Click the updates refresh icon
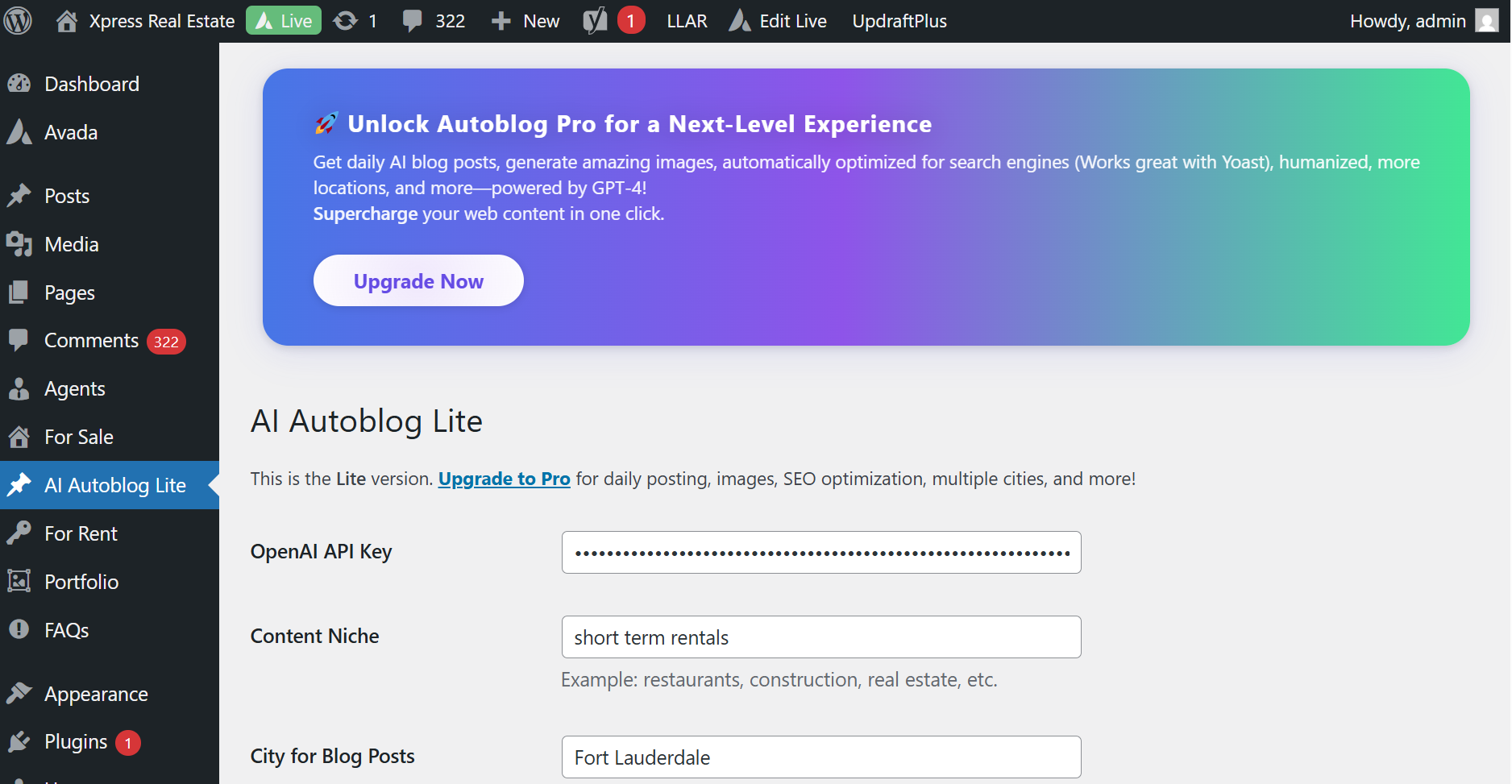This screenshot has height=784, width=1512. pyautogui.click(x=346, y=21)
